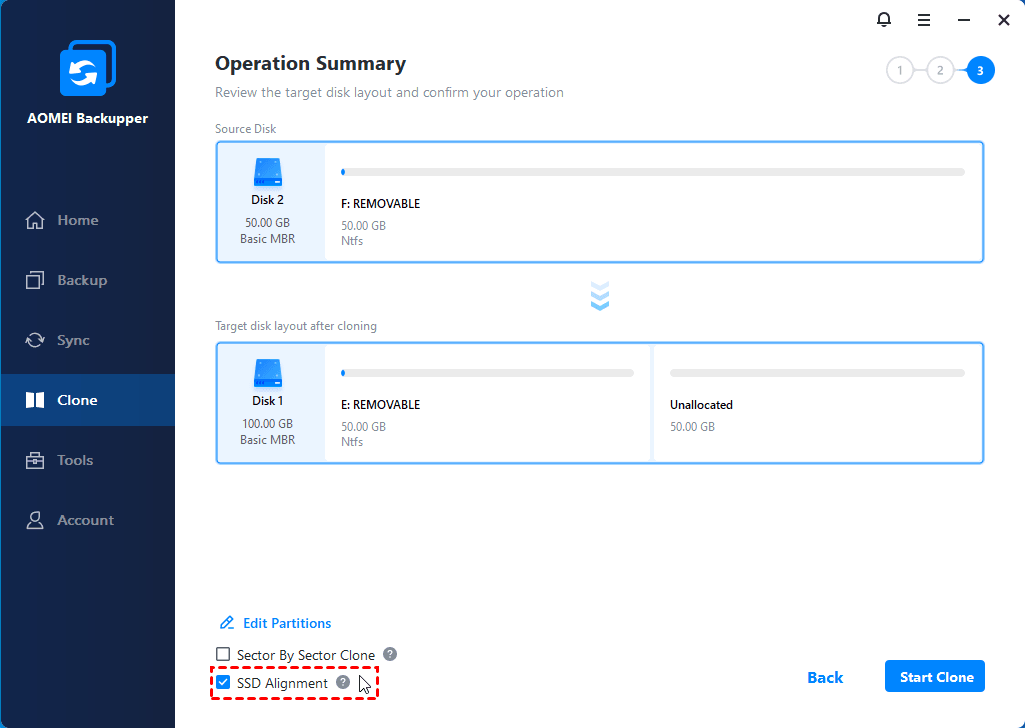This screenshot has height=728, width=1025.
Task: Minimize the Backupper window
Action: [x=964, y=20]
